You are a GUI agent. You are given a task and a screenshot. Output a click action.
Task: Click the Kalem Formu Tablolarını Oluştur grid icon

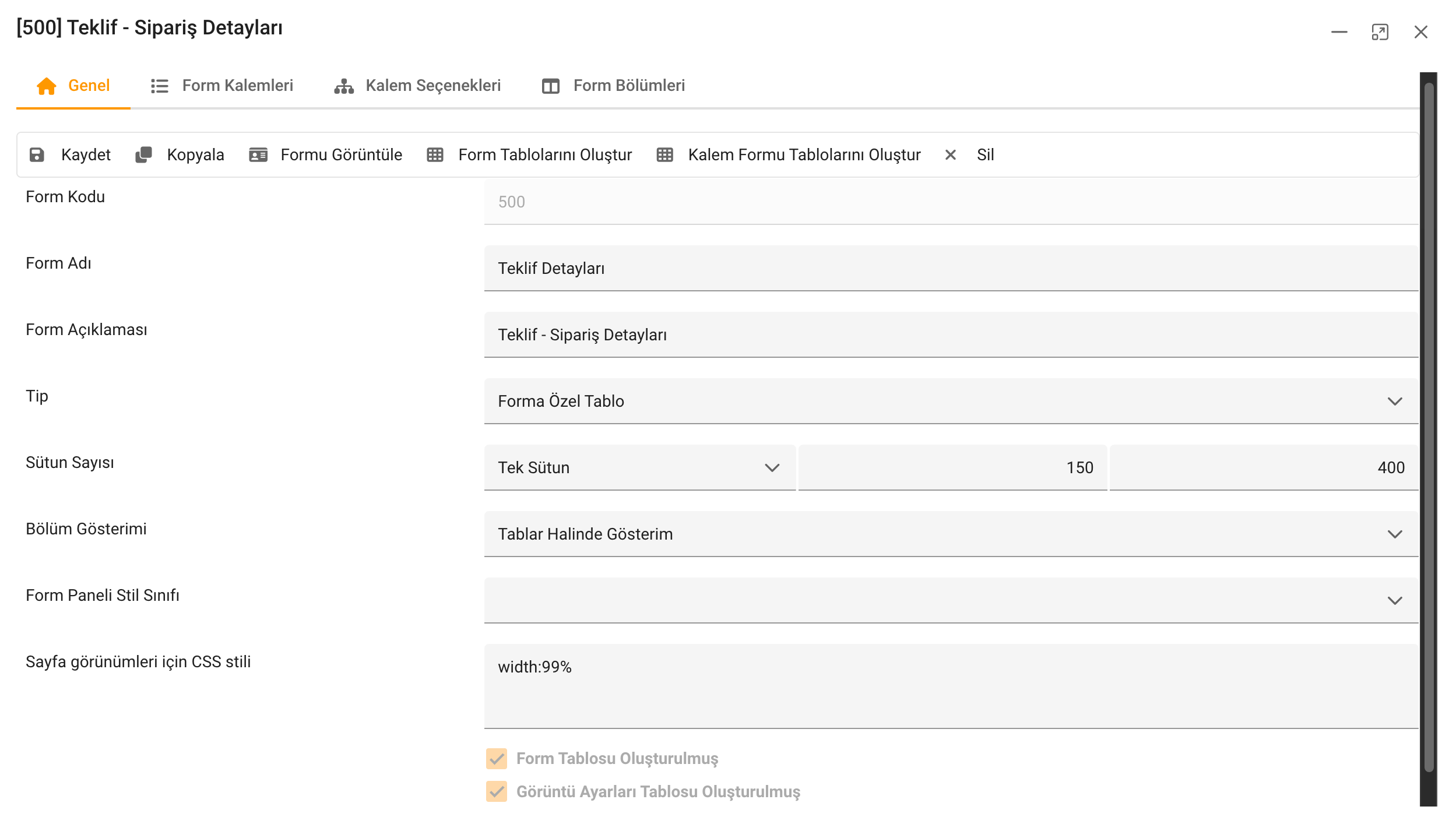click(664, 154)
